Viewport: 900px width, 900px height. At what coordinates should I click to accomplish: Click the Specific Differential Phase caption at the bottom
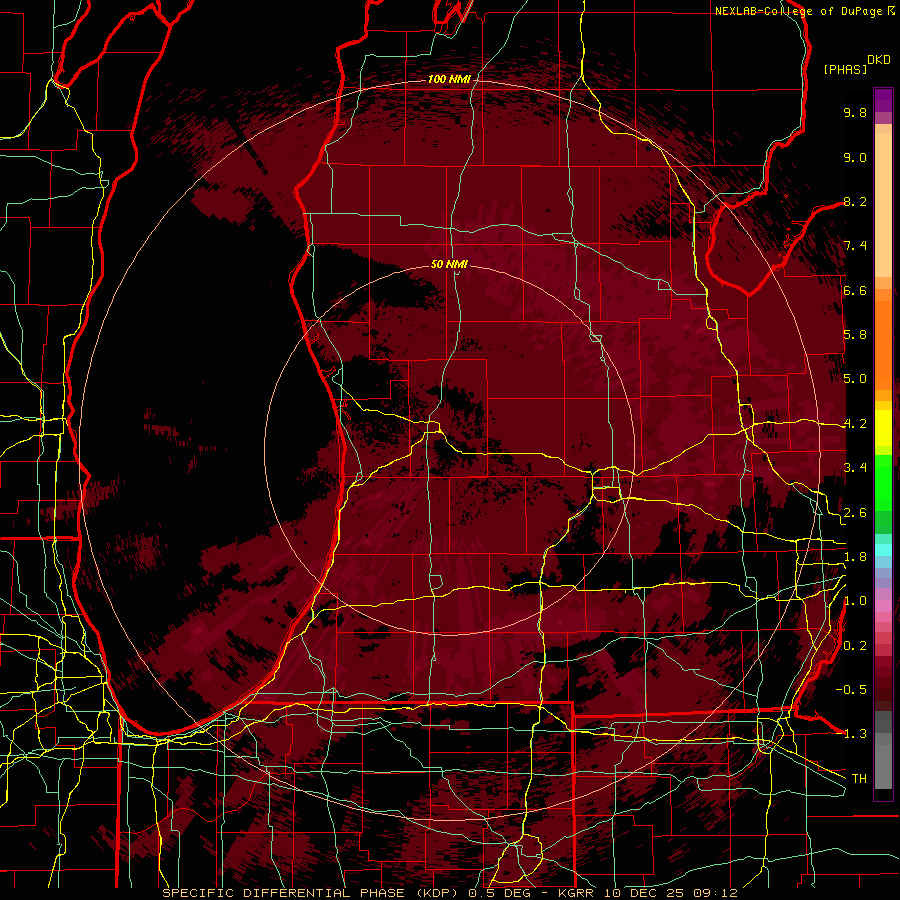click(x=449, y=893)
